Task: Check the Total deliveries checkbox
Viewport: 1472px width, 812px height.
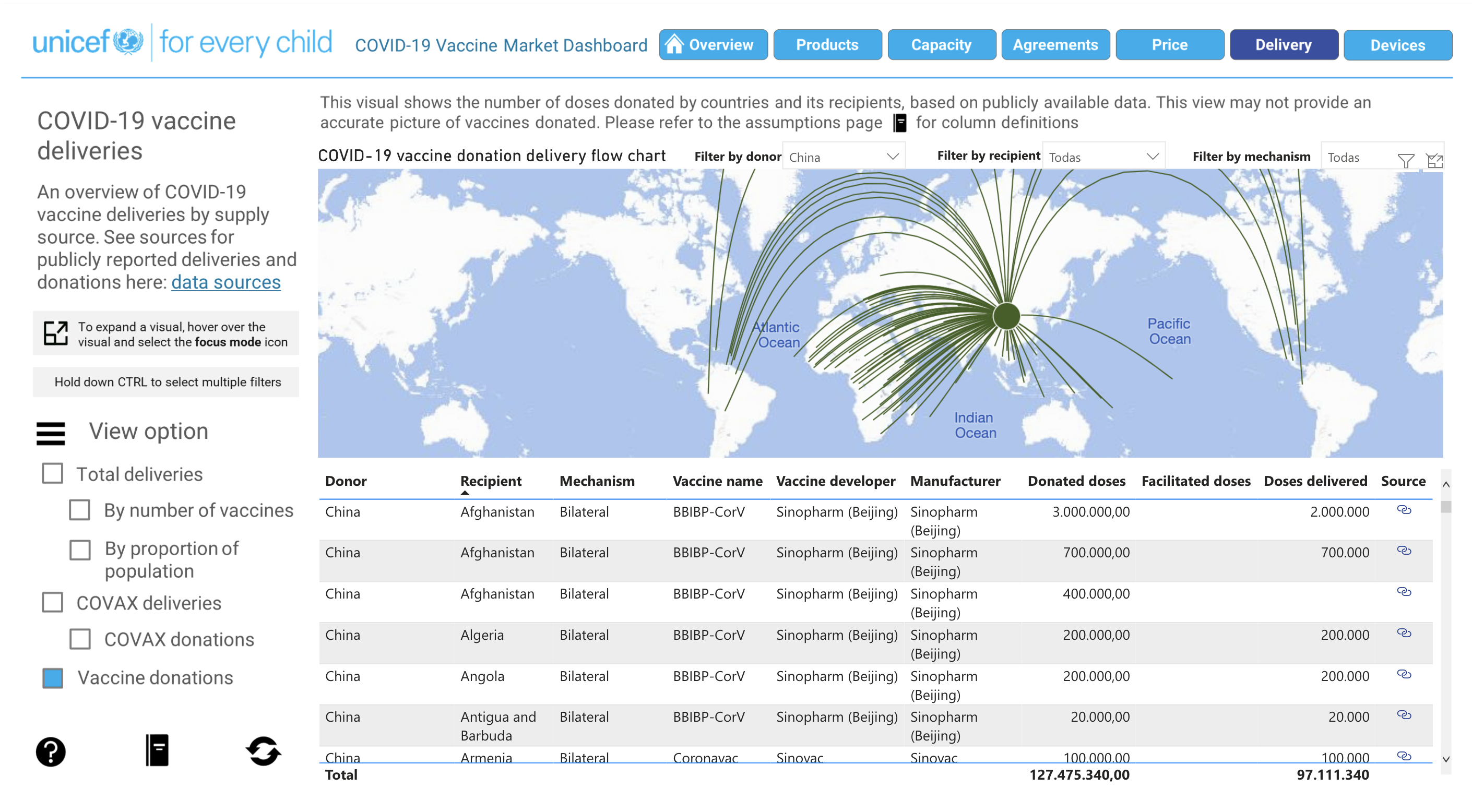Action: 53,474
